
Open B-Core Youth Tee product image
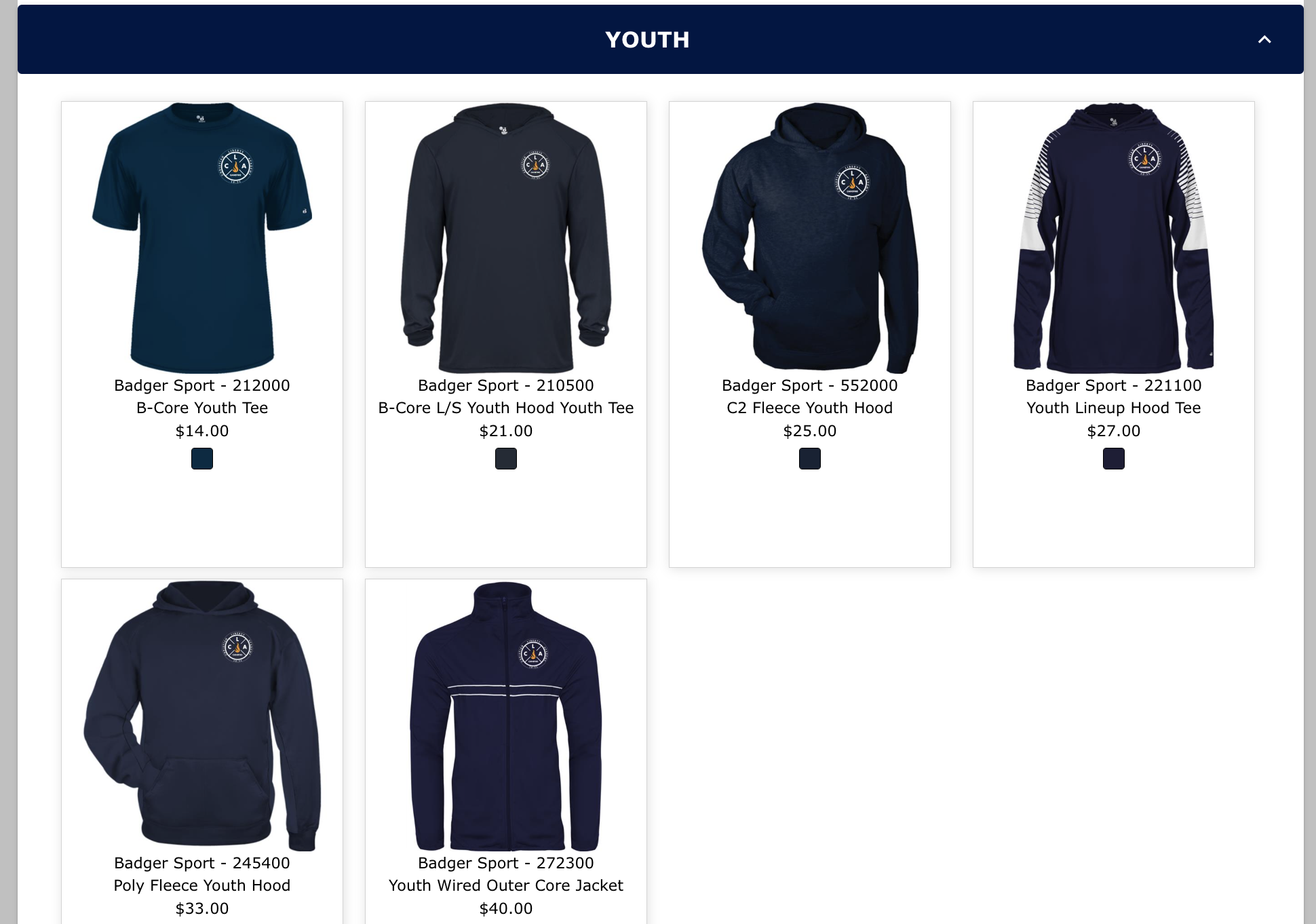(202, 237)
